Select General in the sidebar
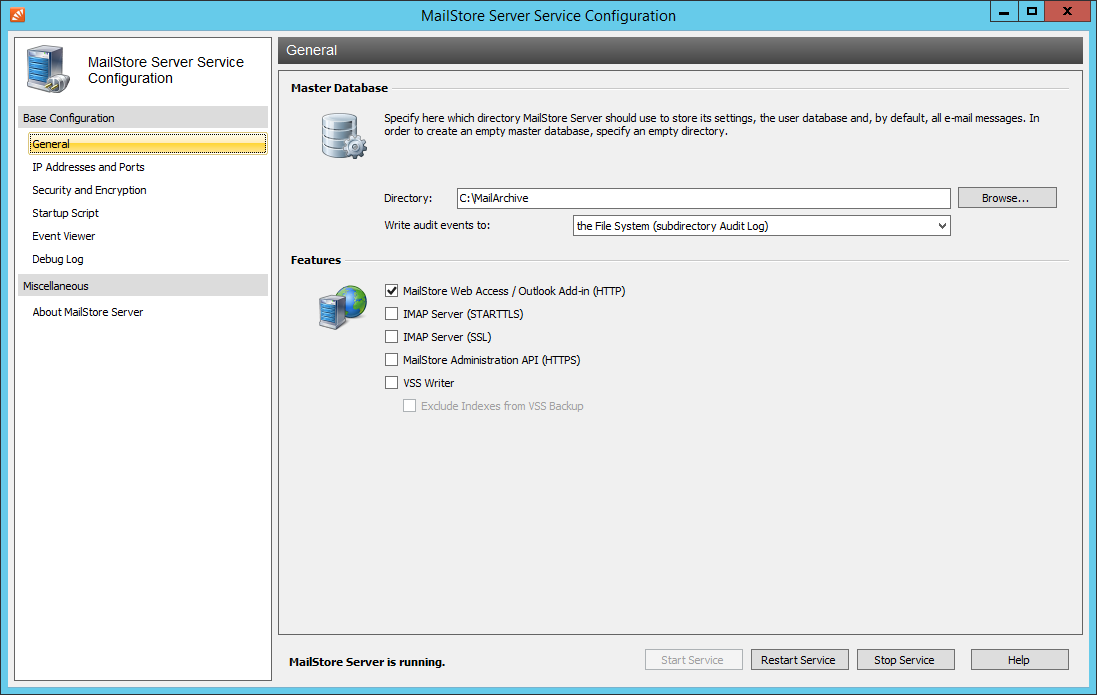Screen dimensions: 1097x695 (148, 144)
